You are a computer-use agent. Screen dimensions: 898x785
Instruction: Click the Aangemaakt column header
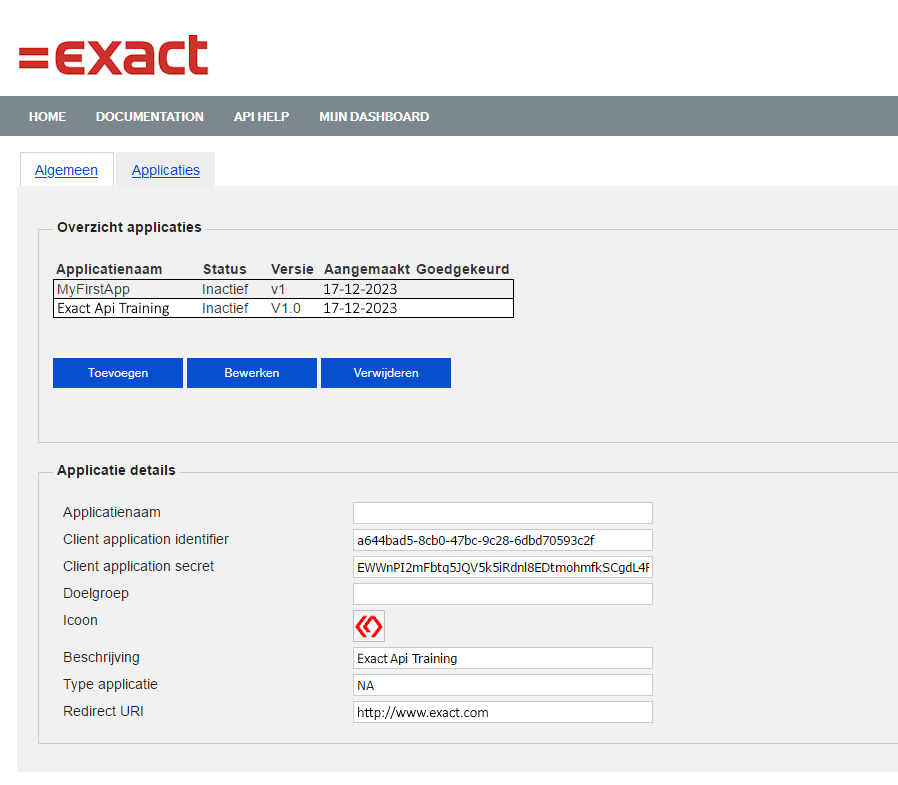367,269
